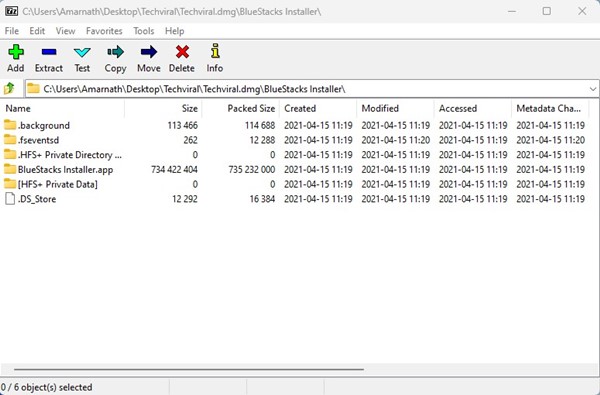
Task: Sort by the Metadata Changed column header
Action: click(x=550, y=109)
